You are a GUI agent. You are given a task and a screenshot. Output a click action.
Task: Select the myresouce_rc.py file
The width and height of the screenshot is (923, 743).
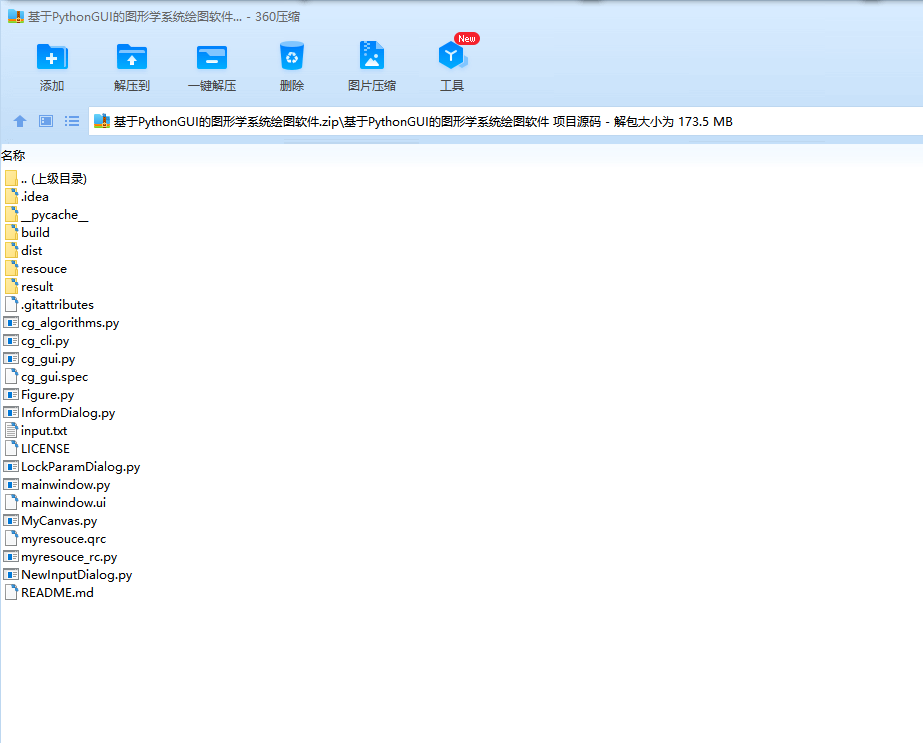tap(61, 557)
